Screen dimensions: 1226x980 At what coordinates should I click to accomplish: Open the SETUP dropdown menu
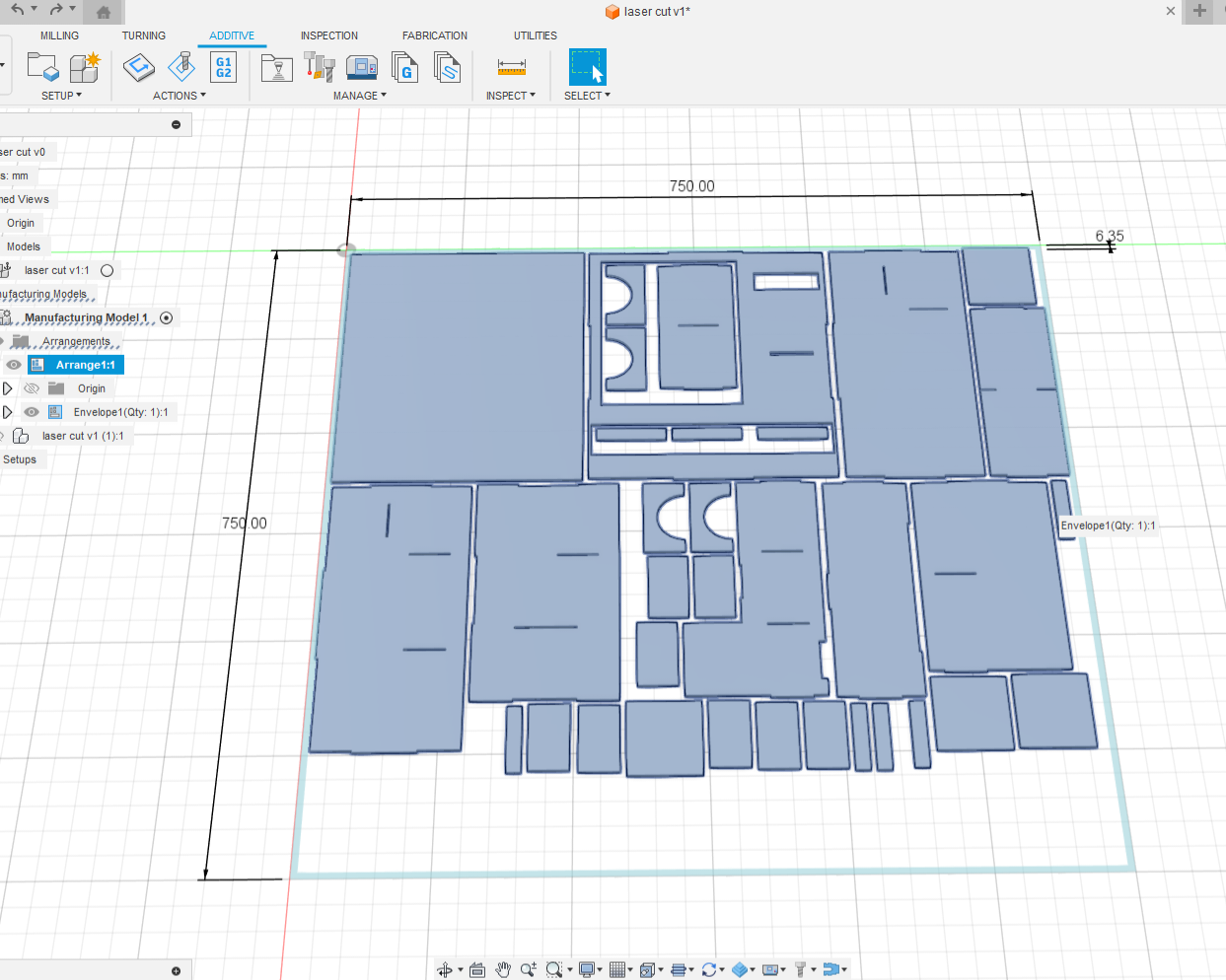(x=61, y=96)
